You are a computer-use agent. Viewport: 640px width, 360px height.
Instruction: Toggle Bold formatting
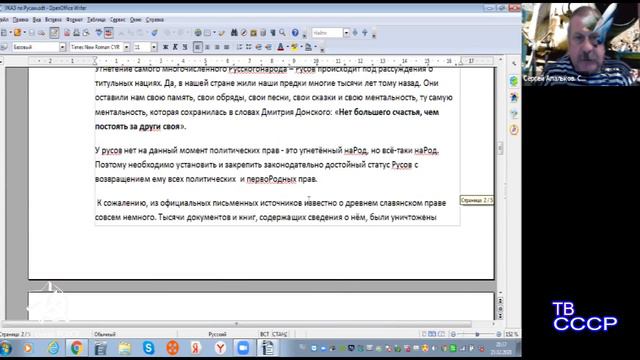[x=165, y=47]
